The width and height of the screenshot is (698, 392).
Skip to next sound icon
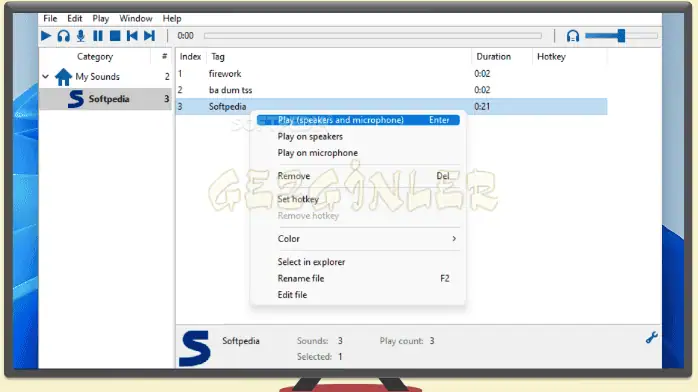point(150,36)
